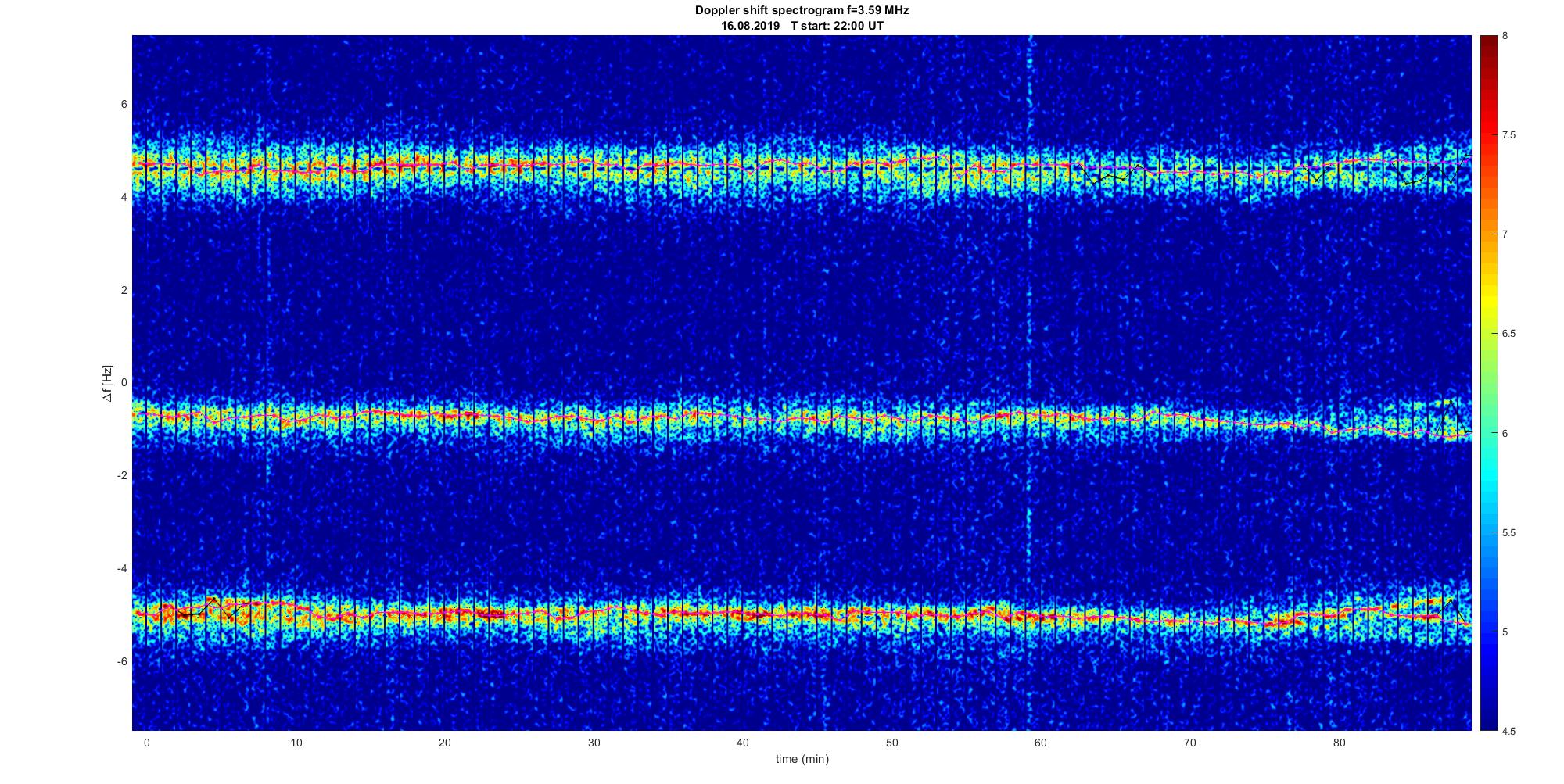Image resolution: width=1564 pixels, height=784 pixels.
Task: Click the colorbar tick label 8
Action: [x=1505, y=36]
